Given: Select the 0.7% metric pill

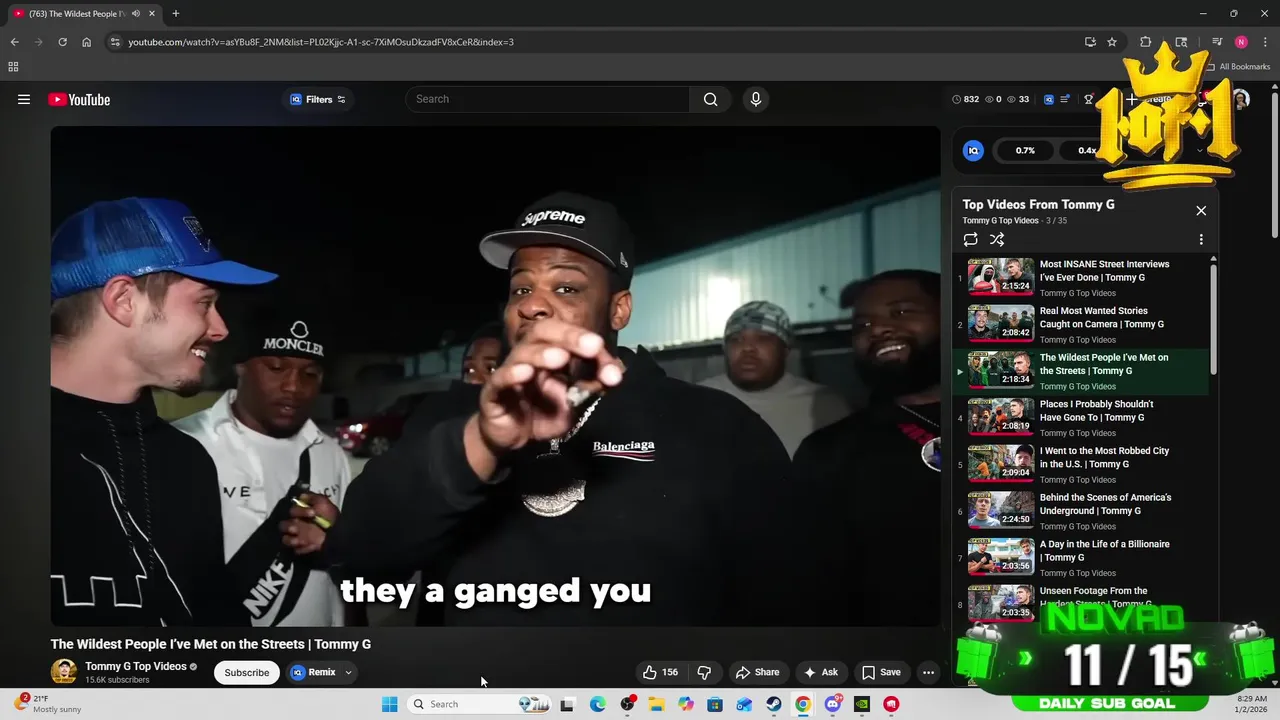Looking at the screenshot, I should (x=1025, y=150).
